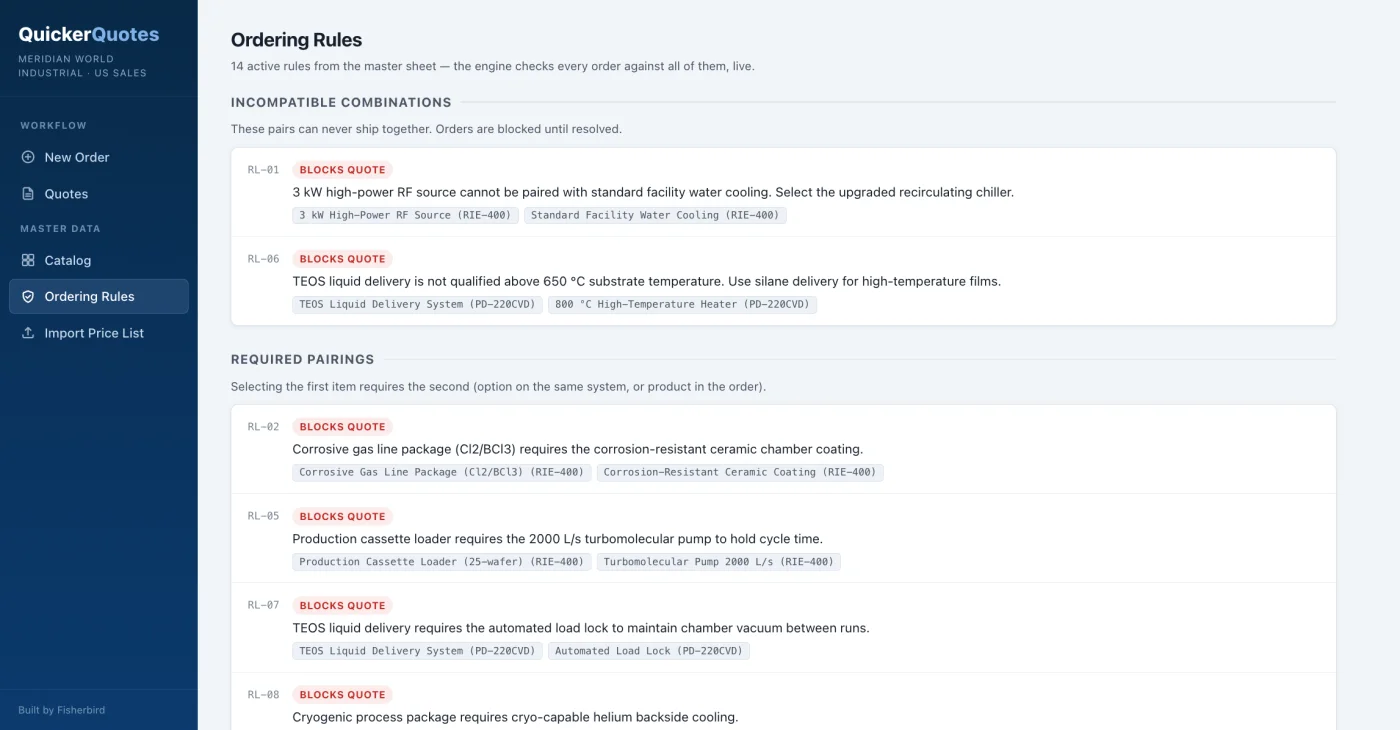Click the Ordering Rules page heading

pyautogui.click(x=296, y=40)
